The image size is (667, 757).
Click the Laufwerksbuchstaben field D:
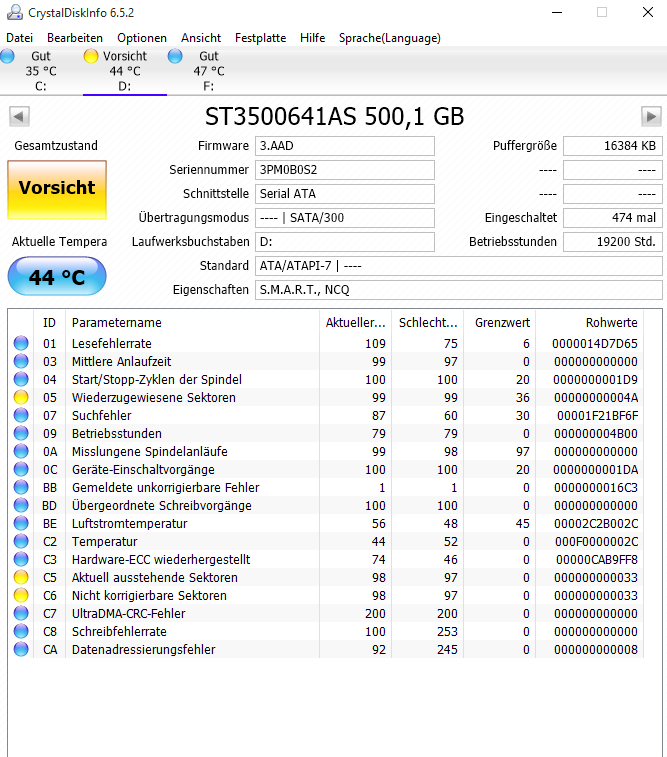(x=345, y=242)
